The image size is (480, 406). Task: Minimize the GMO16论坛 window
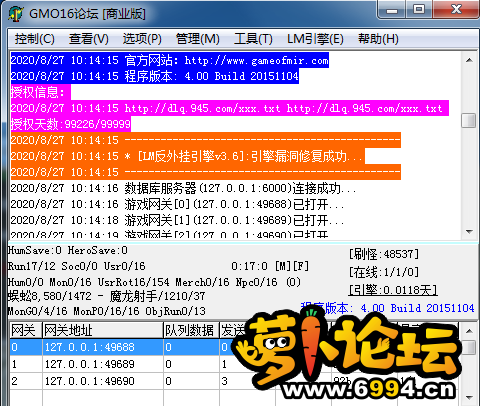(392, 9)
